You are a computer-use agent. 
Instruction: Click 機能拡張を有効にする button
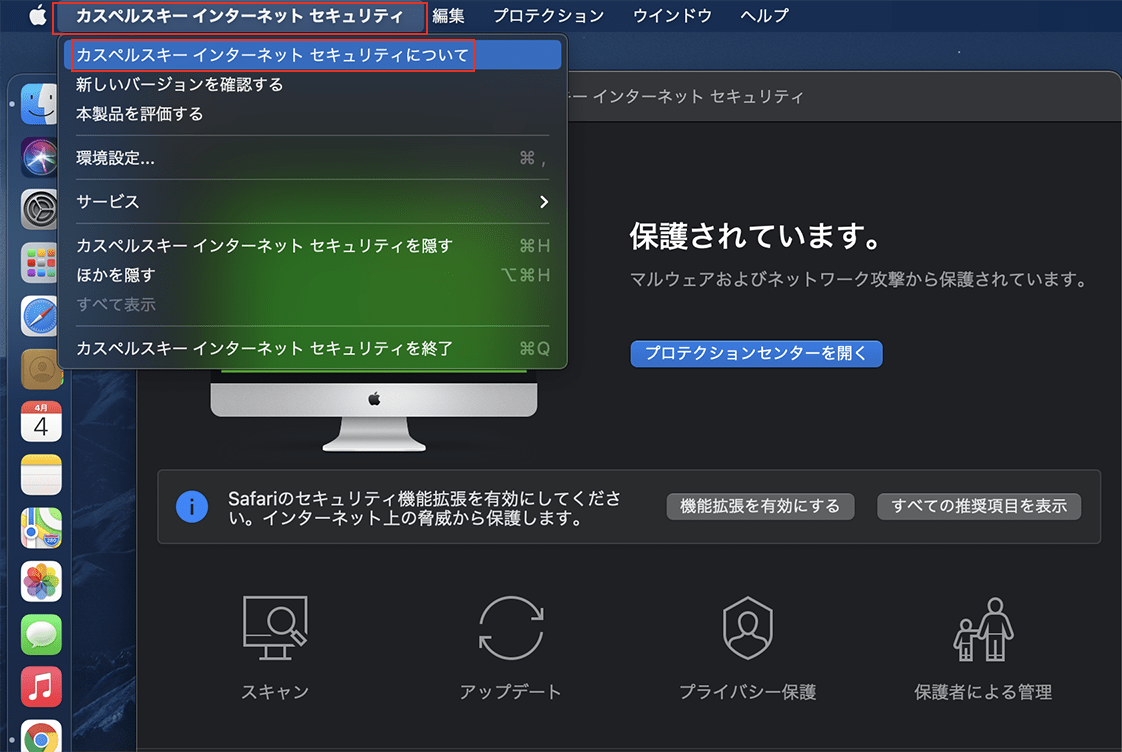point(760,507)
